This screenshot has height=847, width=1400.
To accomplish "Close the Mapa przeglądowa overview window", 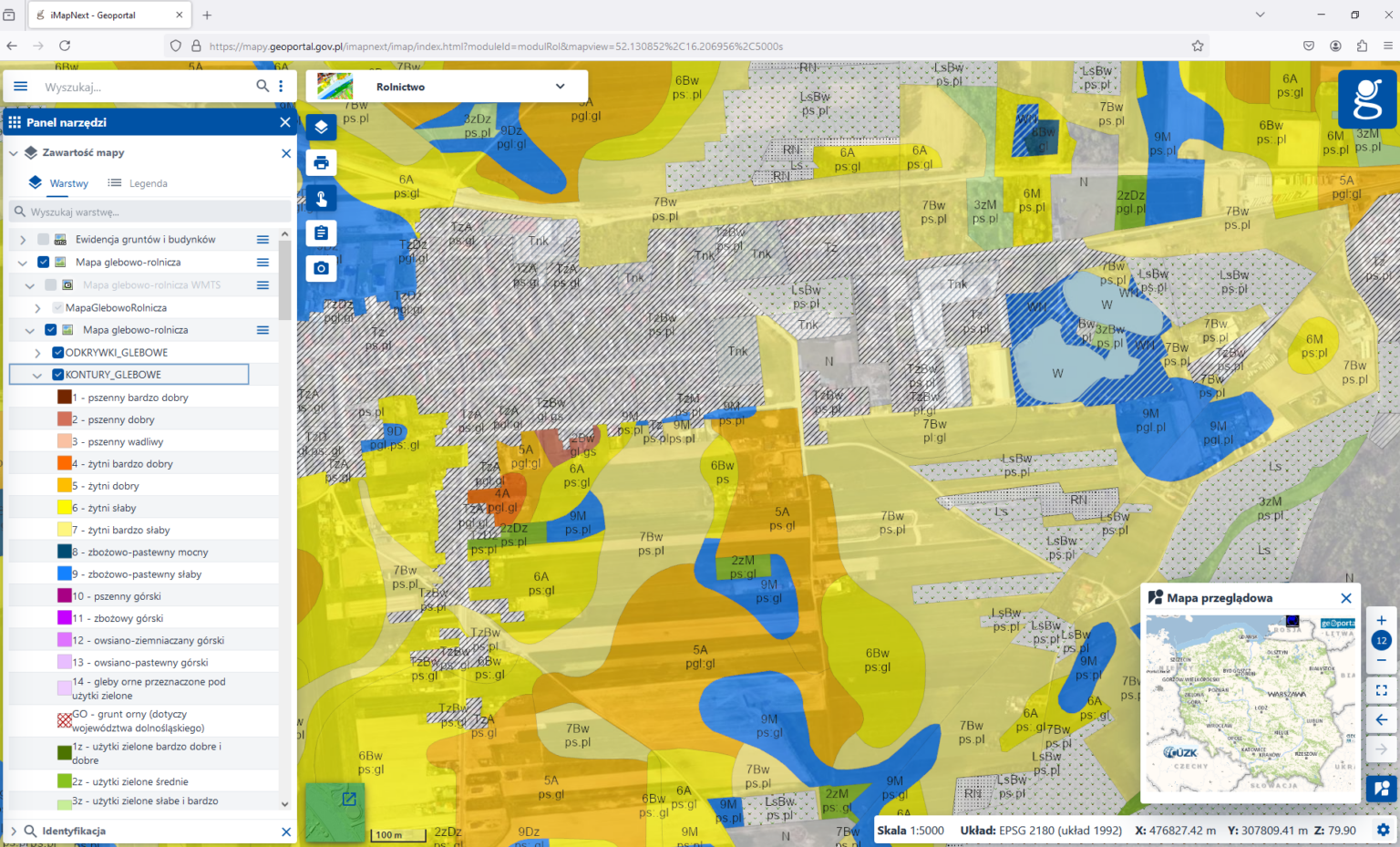I will 1346,598.
